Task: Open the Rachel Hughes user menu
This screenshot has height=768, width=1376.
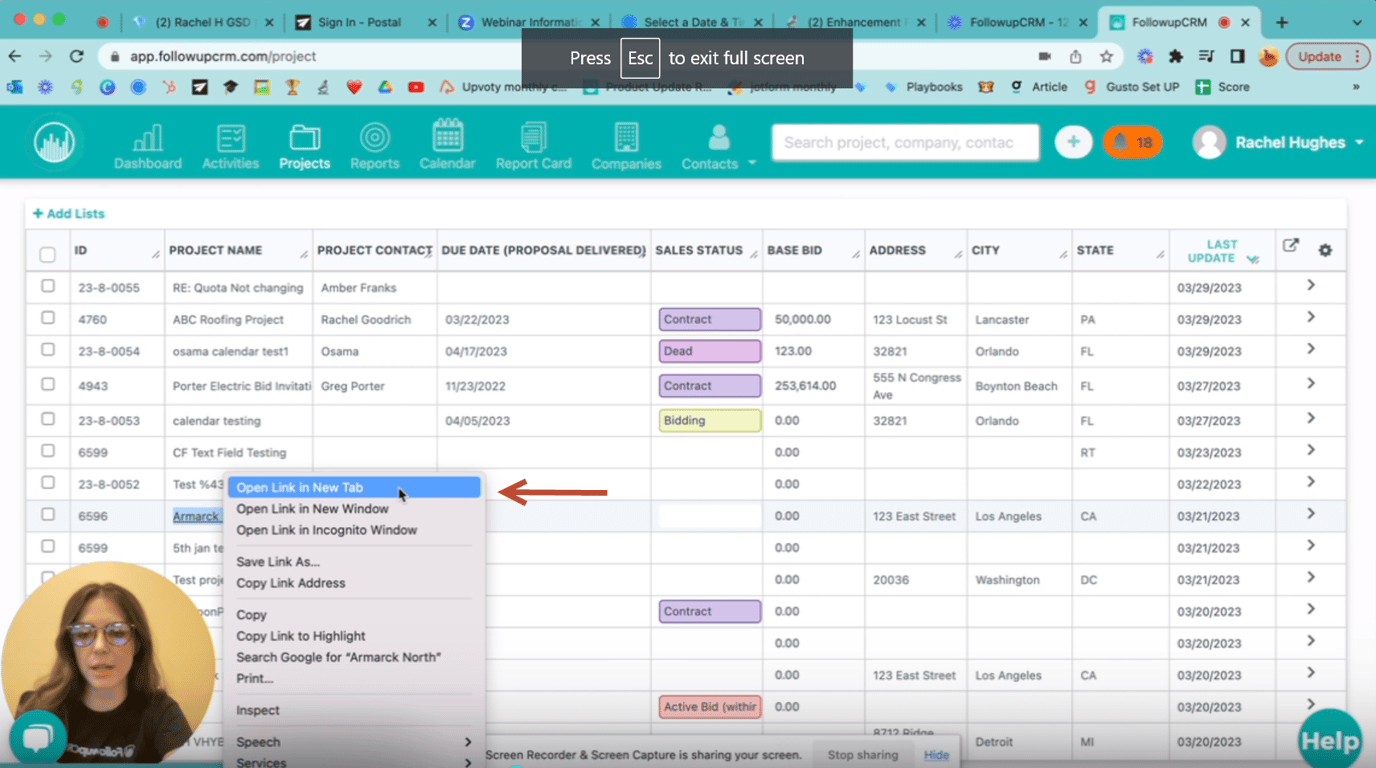Action: 1279,143
